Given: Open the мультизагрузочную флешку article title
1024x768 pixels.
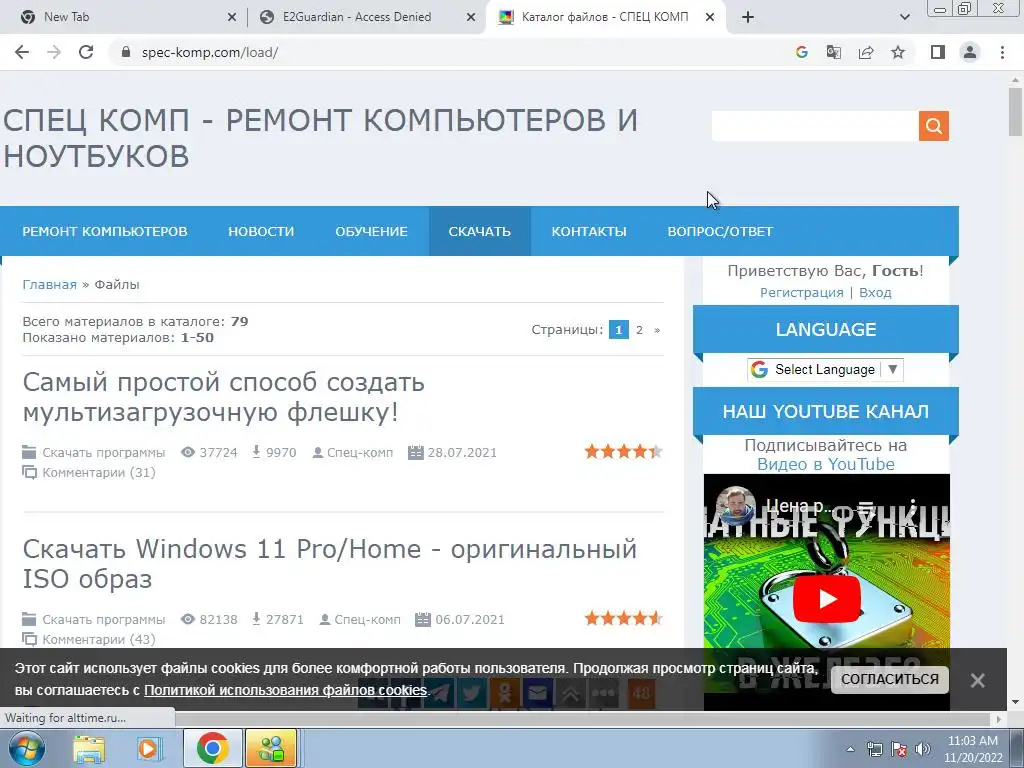Looking at the screenshot, I should pos(223,397).
